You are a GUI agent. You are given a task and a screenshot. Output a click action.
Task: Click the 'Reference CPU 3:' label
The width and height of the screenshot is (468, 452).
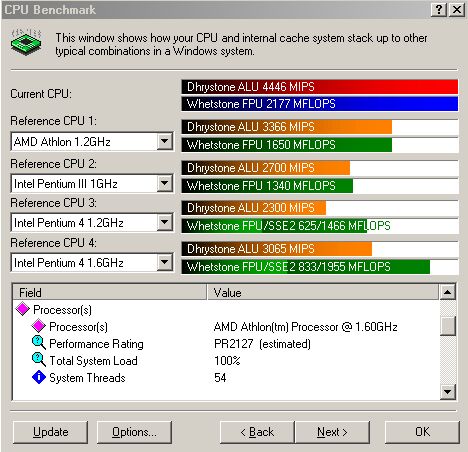click(x=54, y=203)
